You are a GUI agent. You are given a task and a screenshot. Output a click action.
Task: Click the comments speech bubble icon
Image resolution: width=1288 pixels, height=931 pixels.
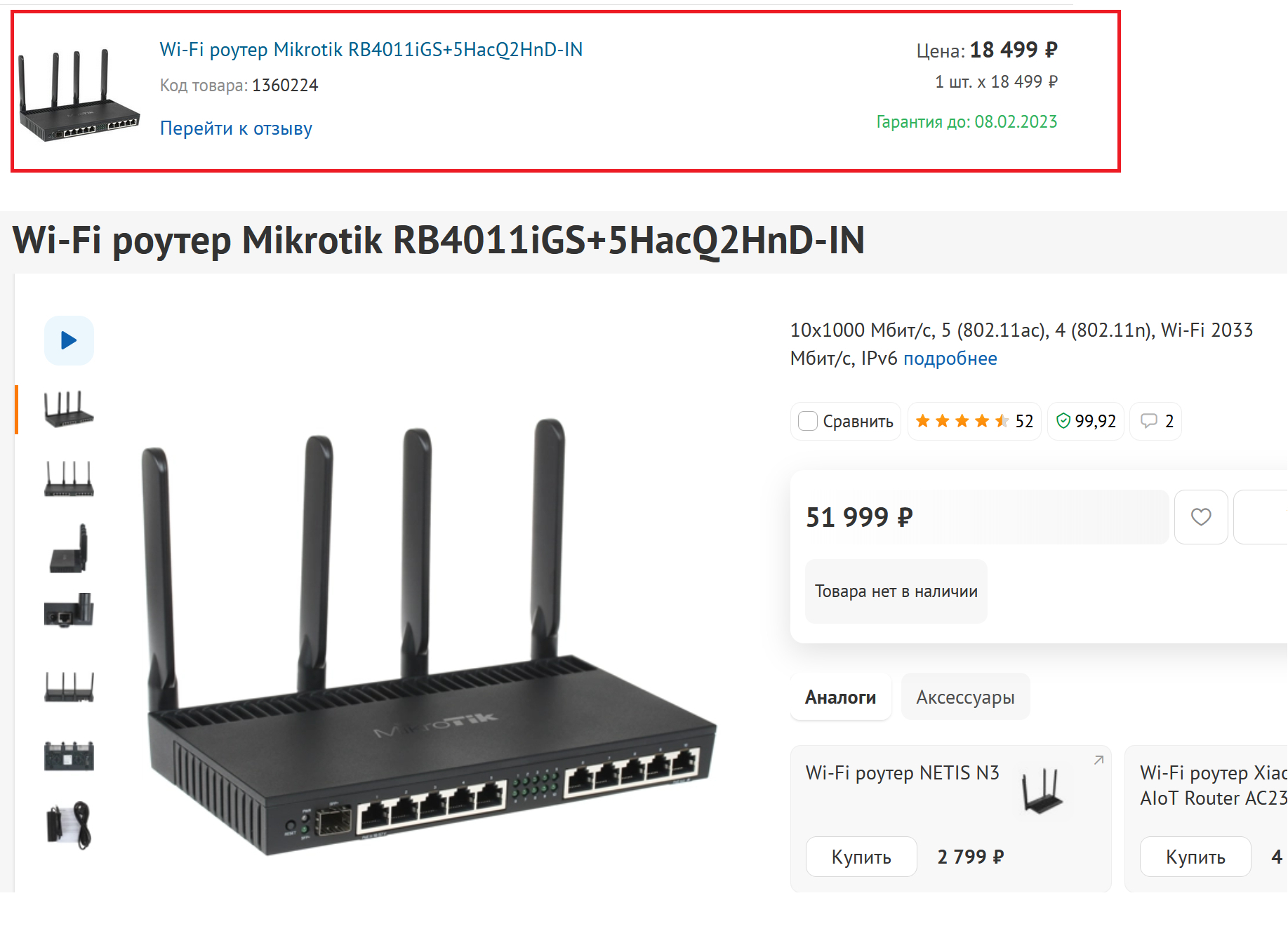(1149, 421)
